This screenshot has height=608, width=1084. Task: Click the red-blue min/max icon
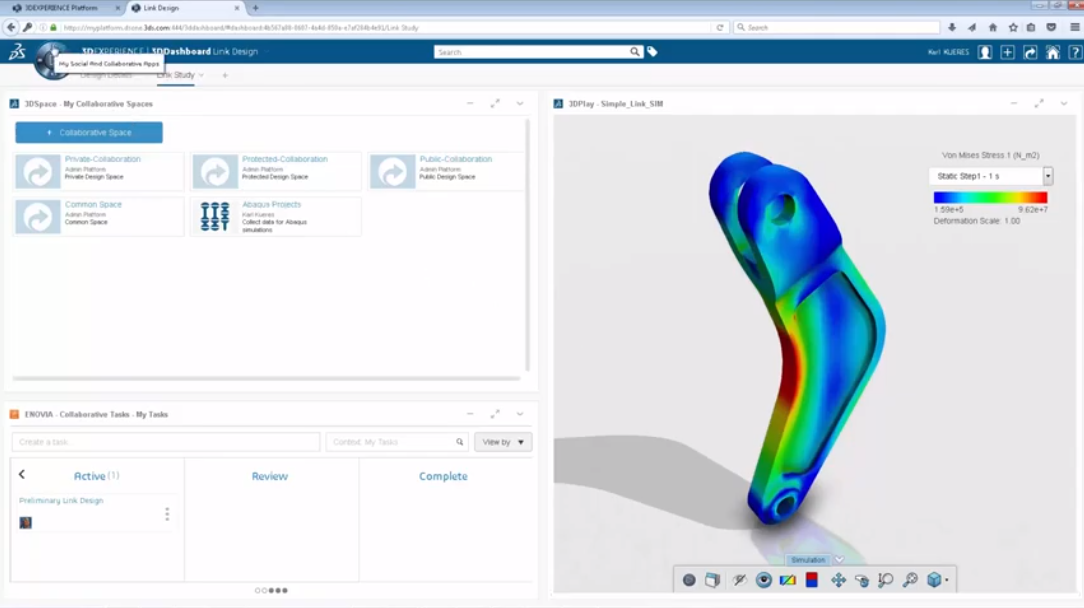click(x=812, y=580)
